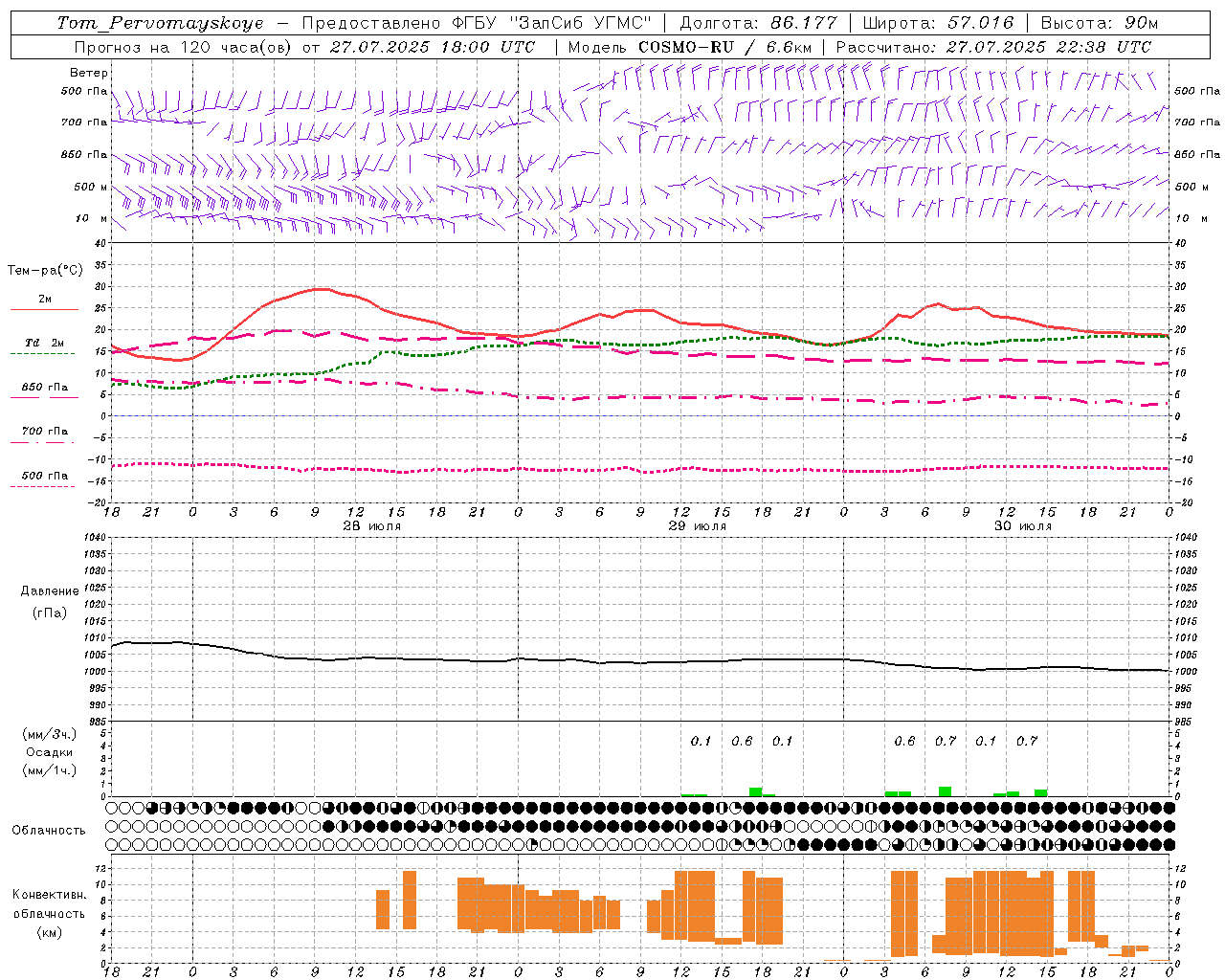Click the "850 гПа" temperature legend entry

(x=45, y=388)
